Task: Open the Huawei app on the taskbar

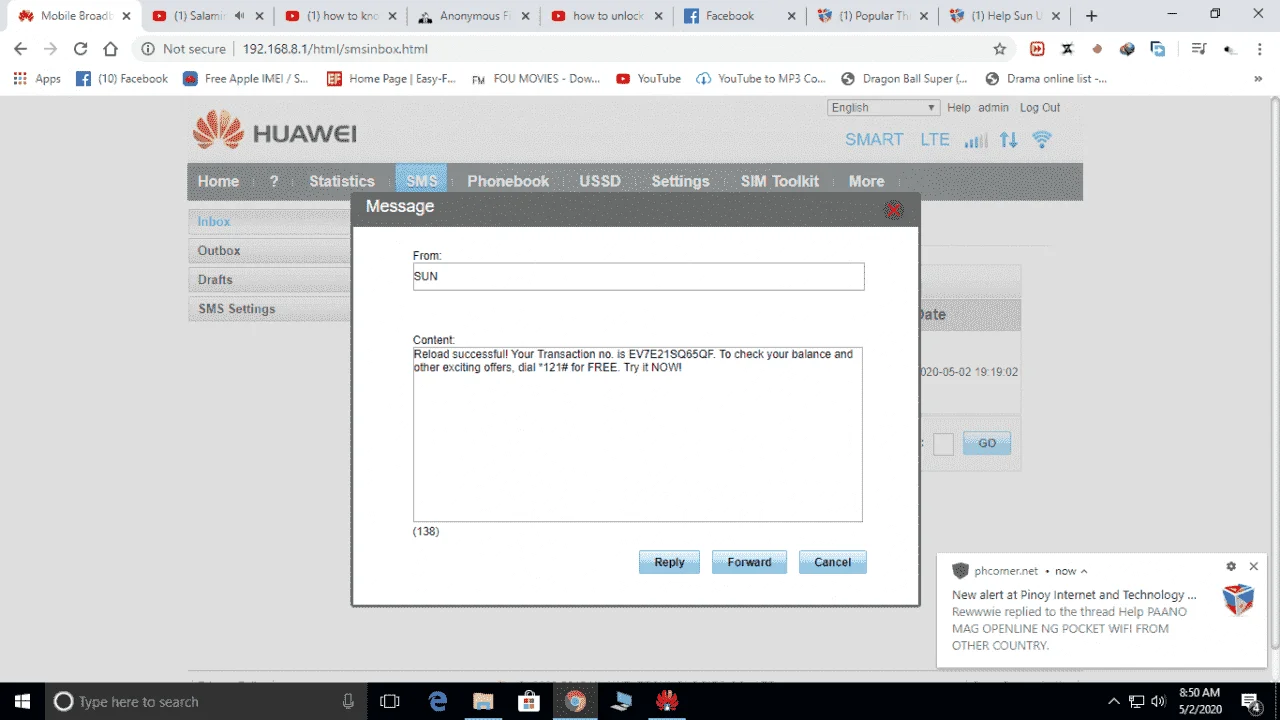Action: point(667,701)
